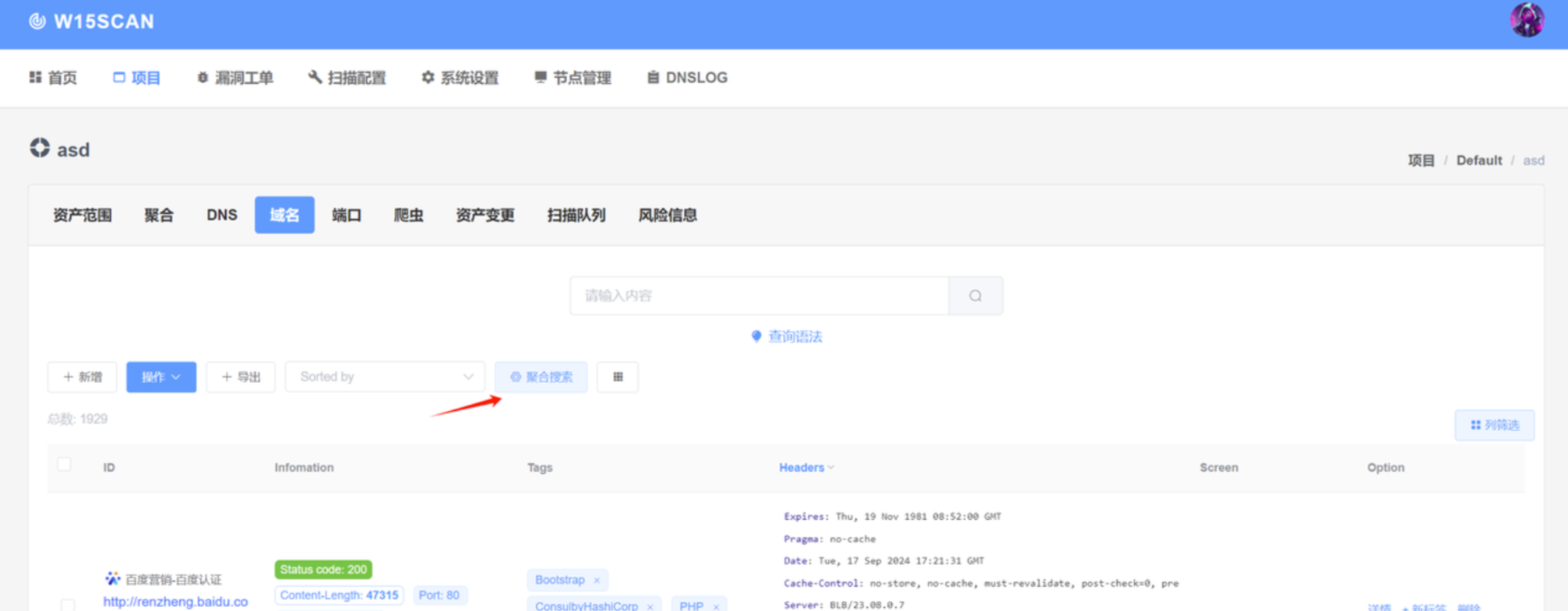Open 系统设置 menu
Image resolution: width=1568 pixels, height=611 pixels.
pyautogui.click(x=460, y=78)
